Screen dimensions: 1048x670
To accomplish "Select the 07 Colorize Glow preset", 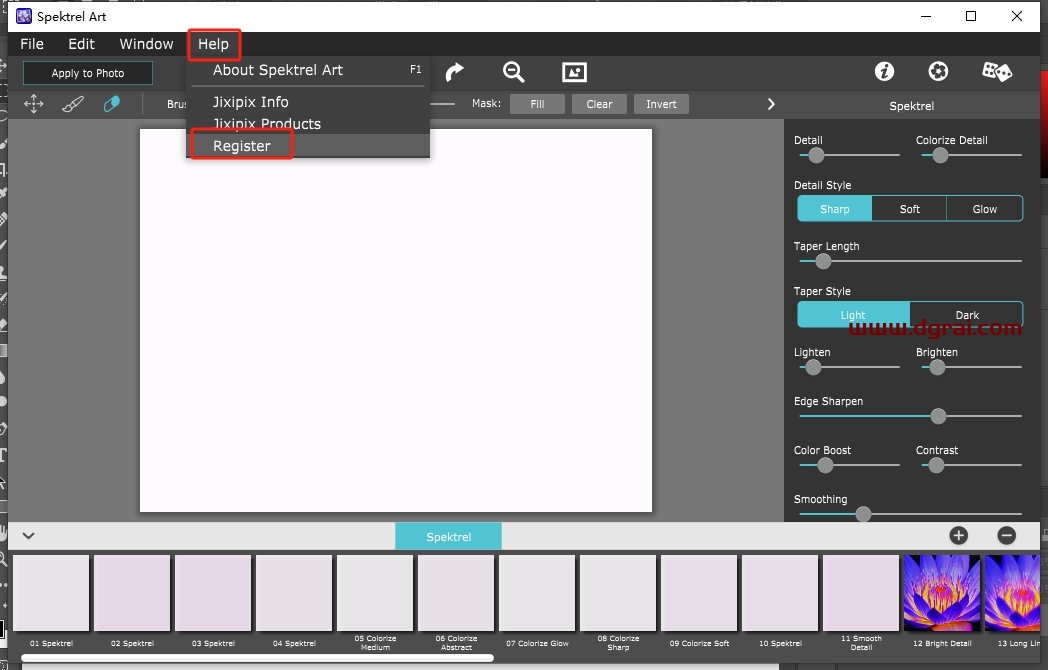I will click(537, 593).
